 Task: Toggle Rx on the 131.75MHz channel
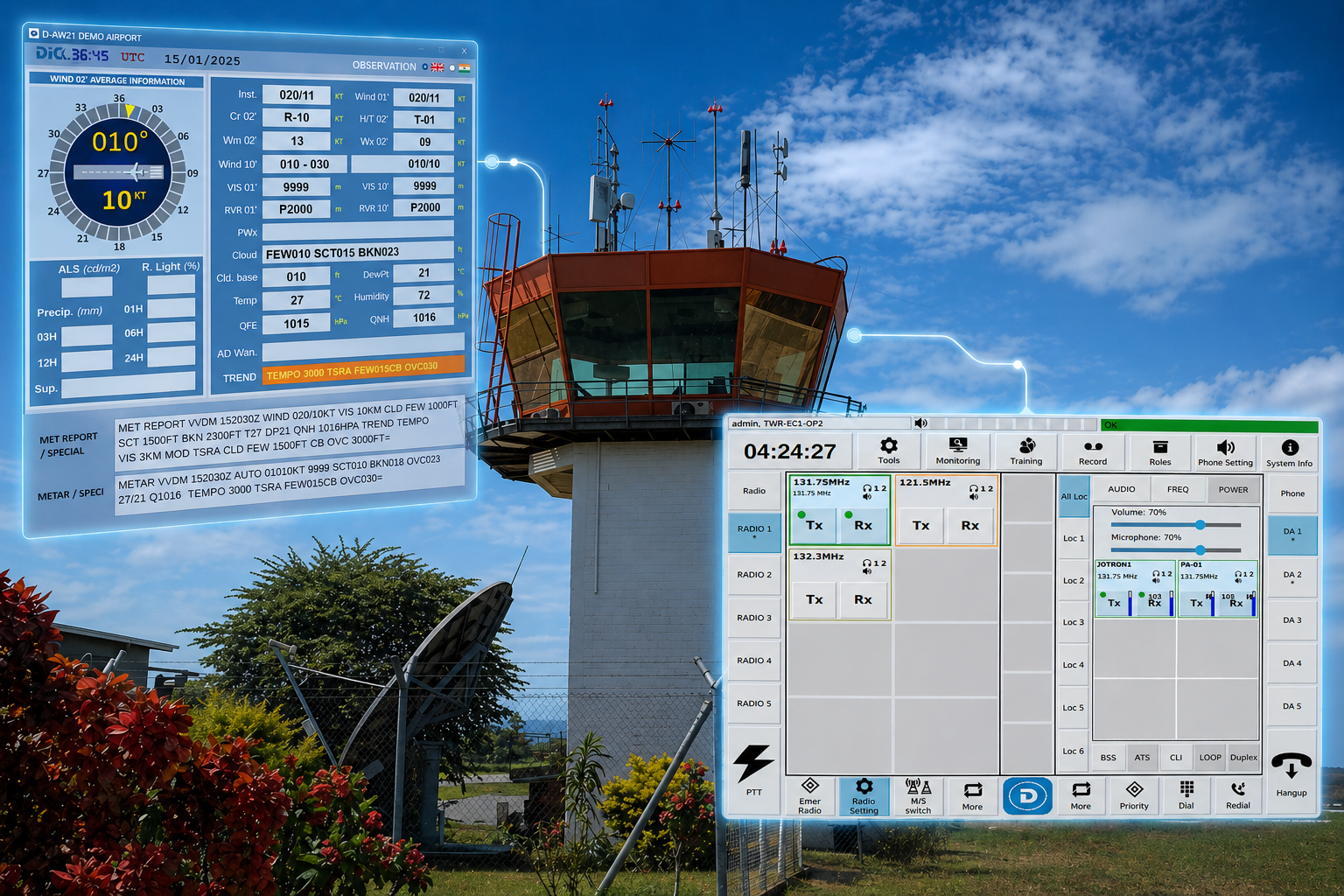pyautogui.click(x=863, y=525)
